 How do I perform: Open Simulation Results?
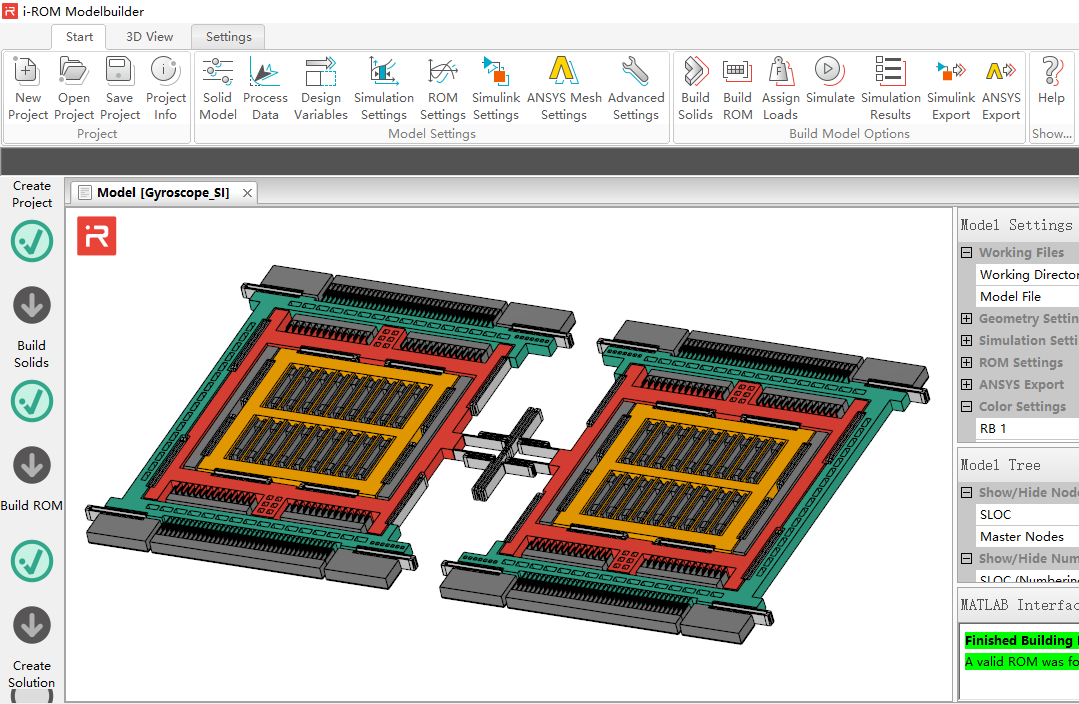(890, 88)
